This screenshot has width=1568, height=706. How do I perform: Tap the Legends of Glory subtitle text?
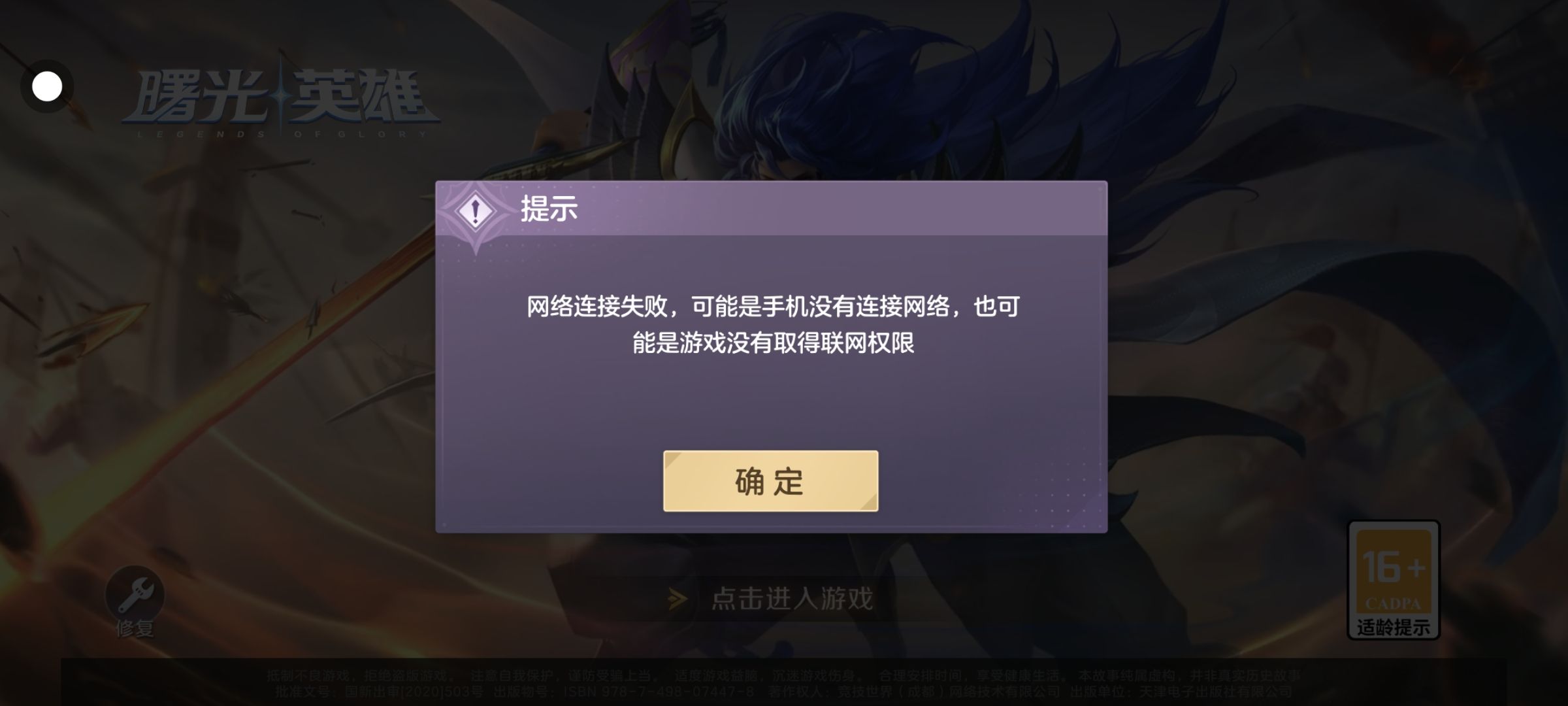[282, 134]
